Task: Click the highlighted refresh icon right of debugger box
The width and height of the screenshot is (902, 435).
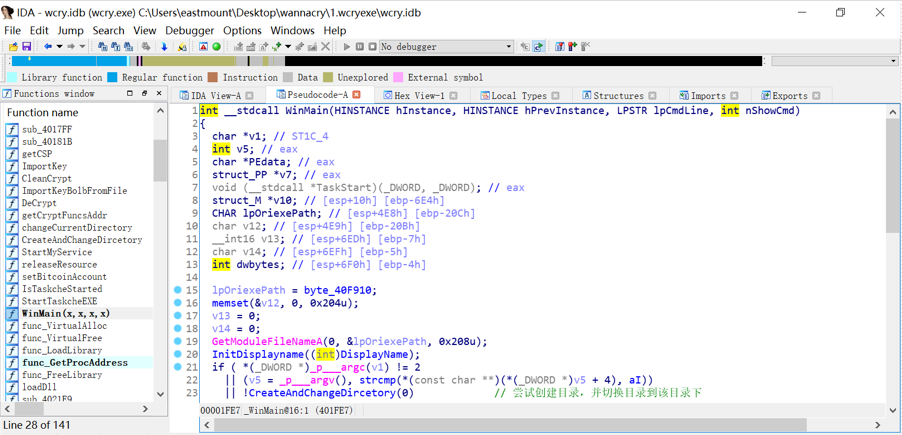Action: (x=538, y=47)
